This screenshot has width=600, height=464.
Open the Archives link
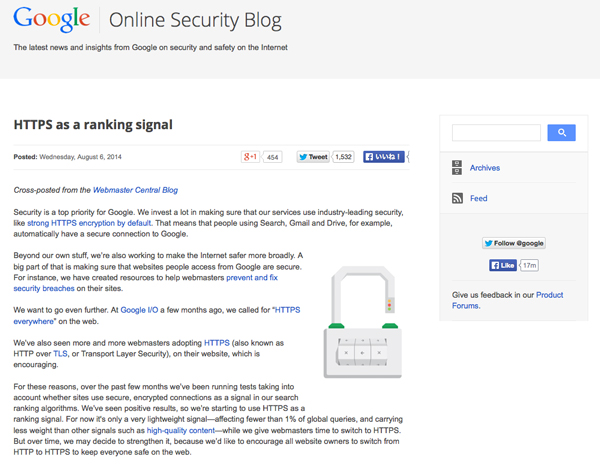485,168
